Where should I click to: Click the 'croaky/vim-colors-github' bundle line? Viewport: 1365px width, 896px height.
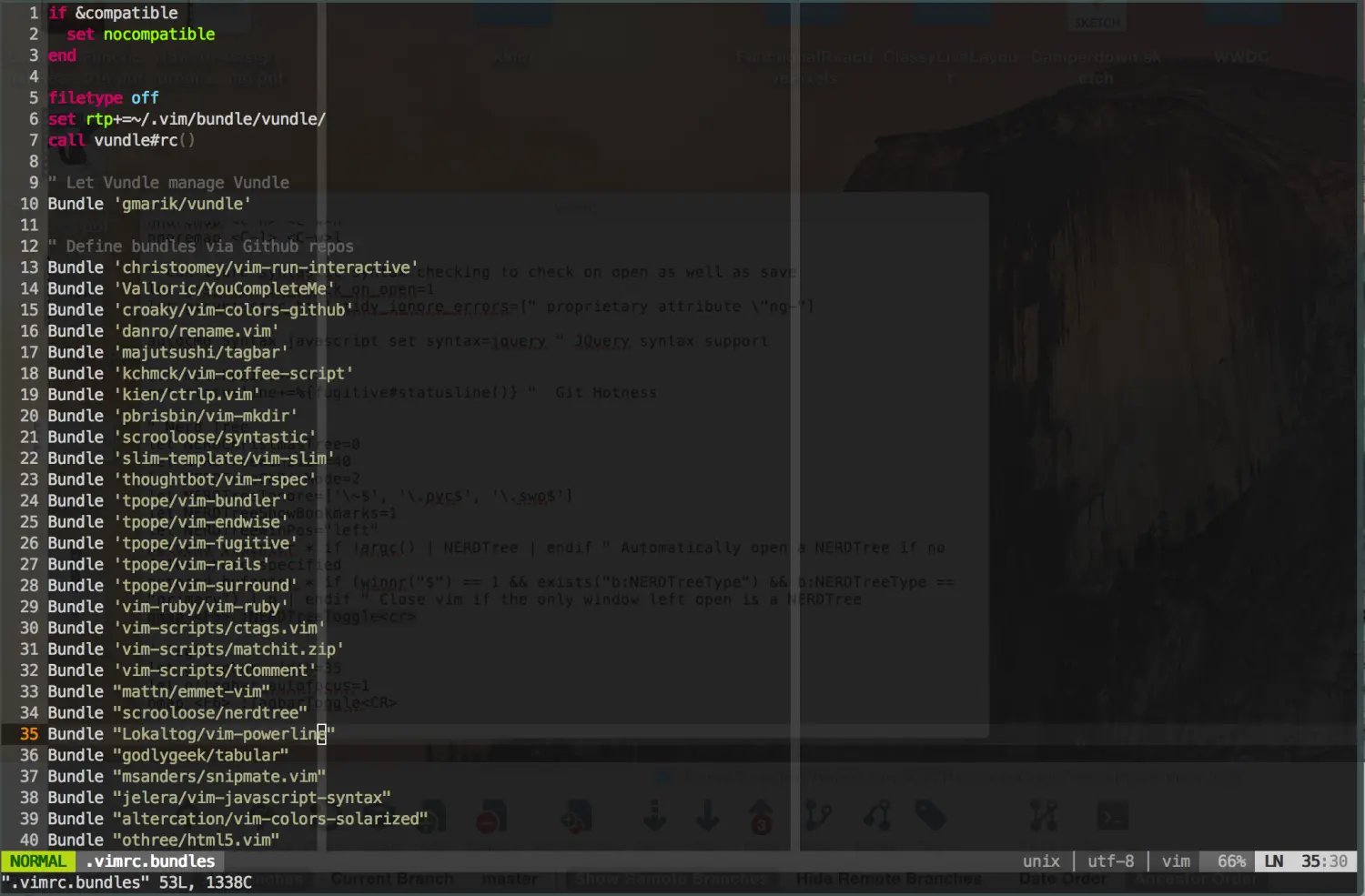click(x=200, y=310)
